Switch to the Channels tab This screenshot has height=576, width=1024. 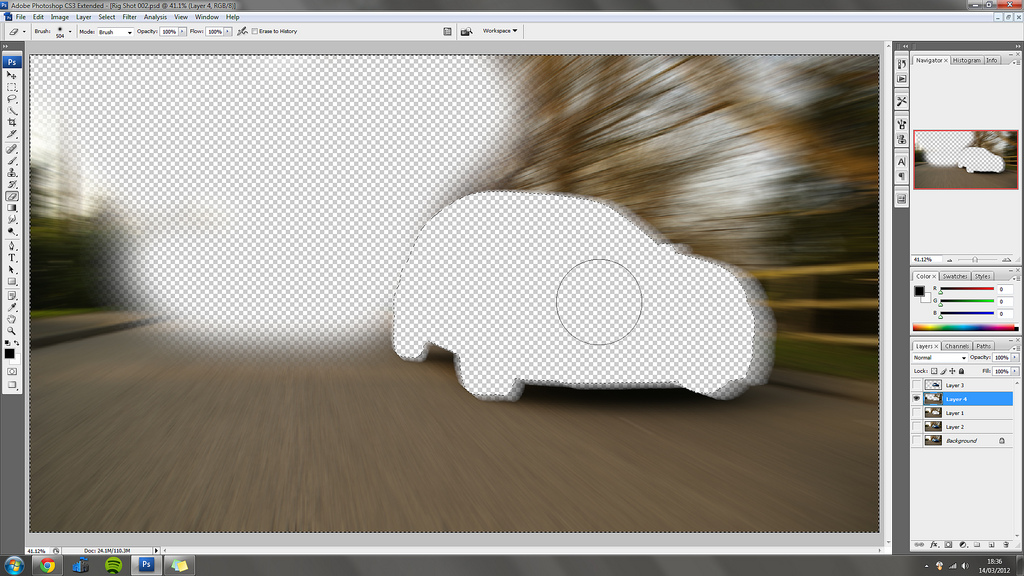pyautogui.click(x=958, y=346)
